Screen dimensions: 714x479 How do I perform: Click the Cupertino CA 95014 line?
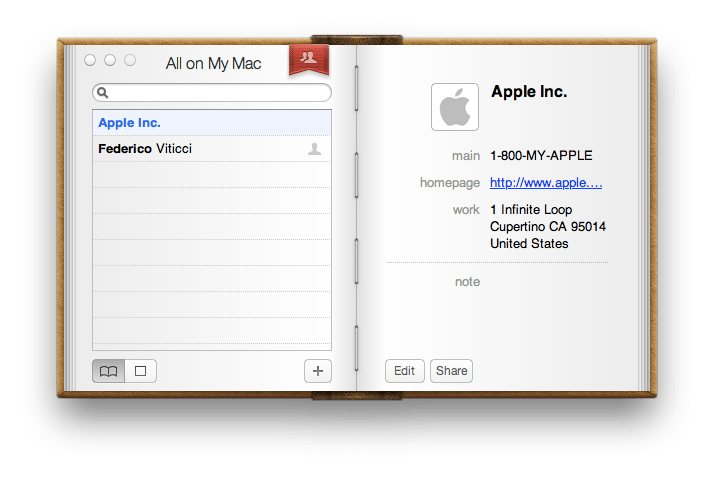click(548, 227)
